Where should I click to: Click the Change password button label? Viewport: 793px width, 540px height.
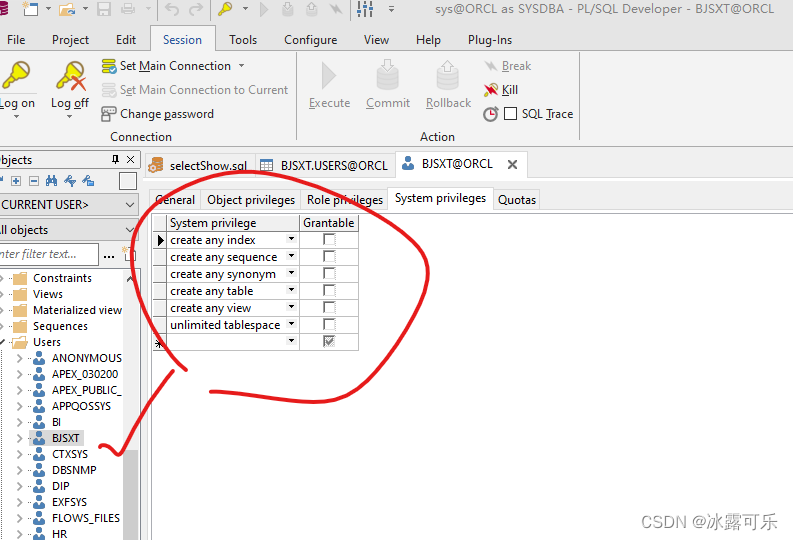(x=167, y=114)
